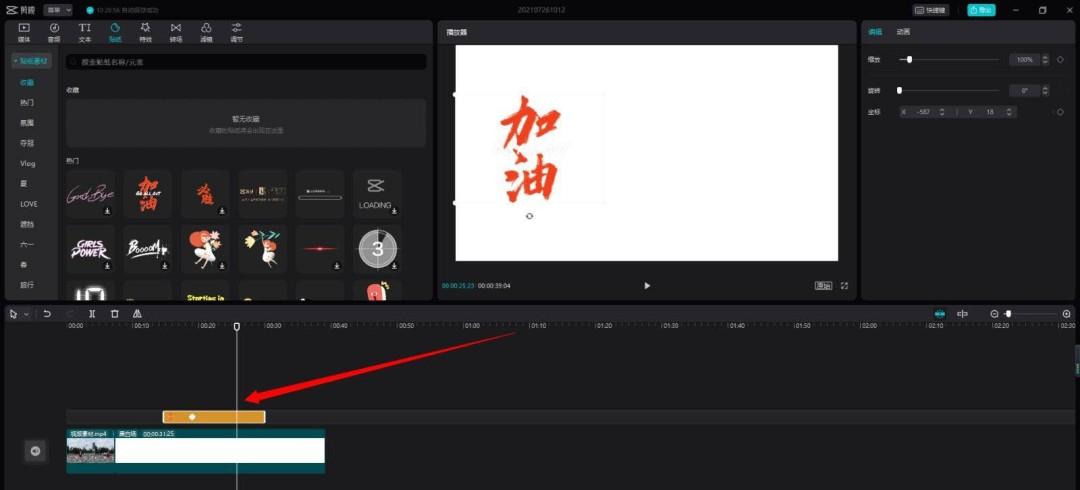The image size is (1080, 490).
Task: Switch to the 动画 (Animation) tab
Action: pos(903,32)
